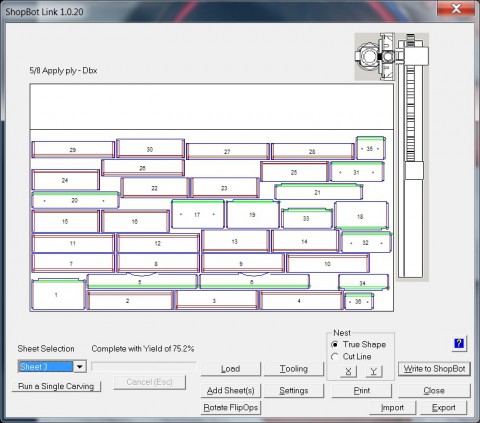480x423 pixels.
Task: Select nested part 16
Action: tap(135, 221)
